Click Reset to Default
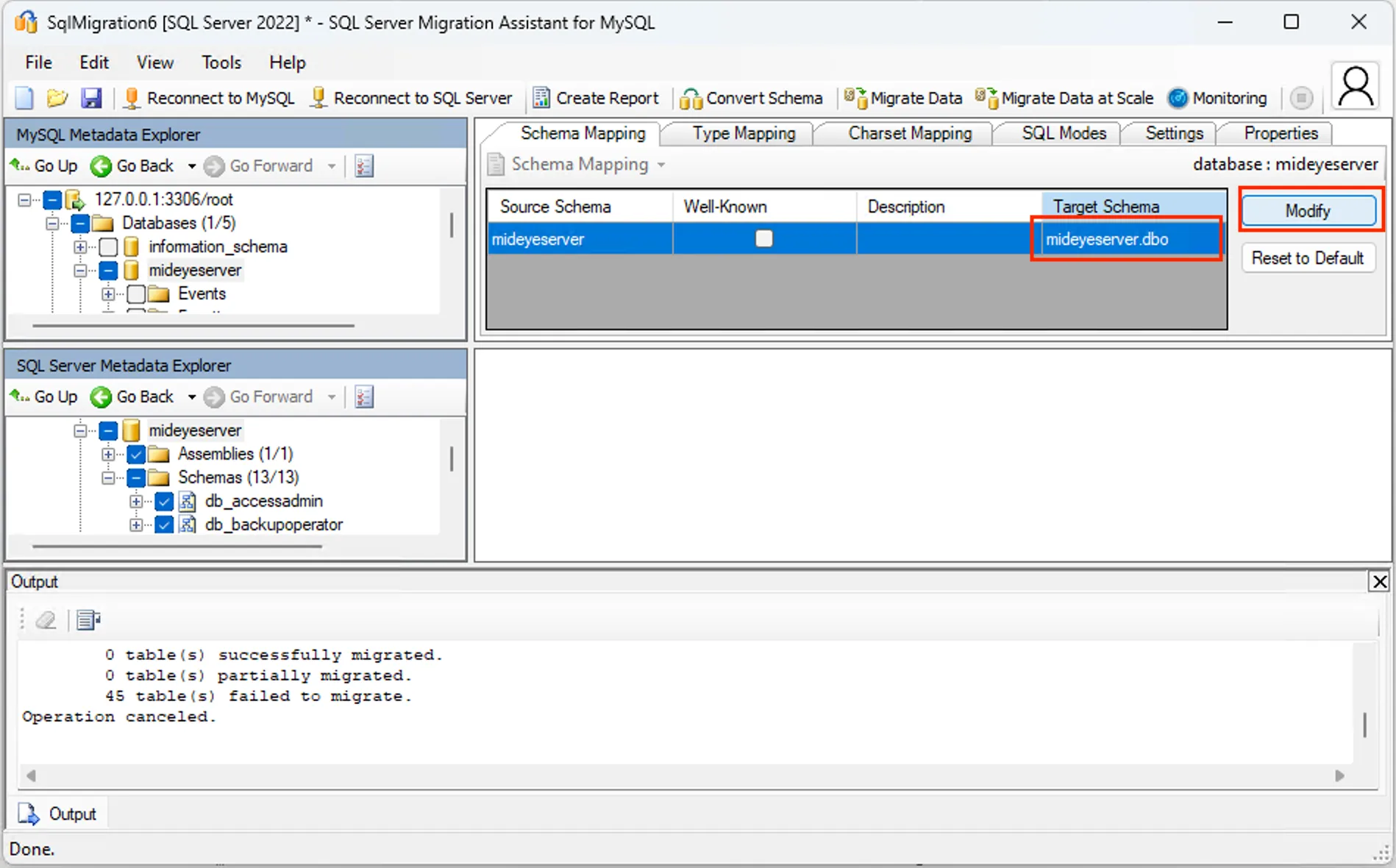Screen dimensions: 1396x868 click(1308, 257)
